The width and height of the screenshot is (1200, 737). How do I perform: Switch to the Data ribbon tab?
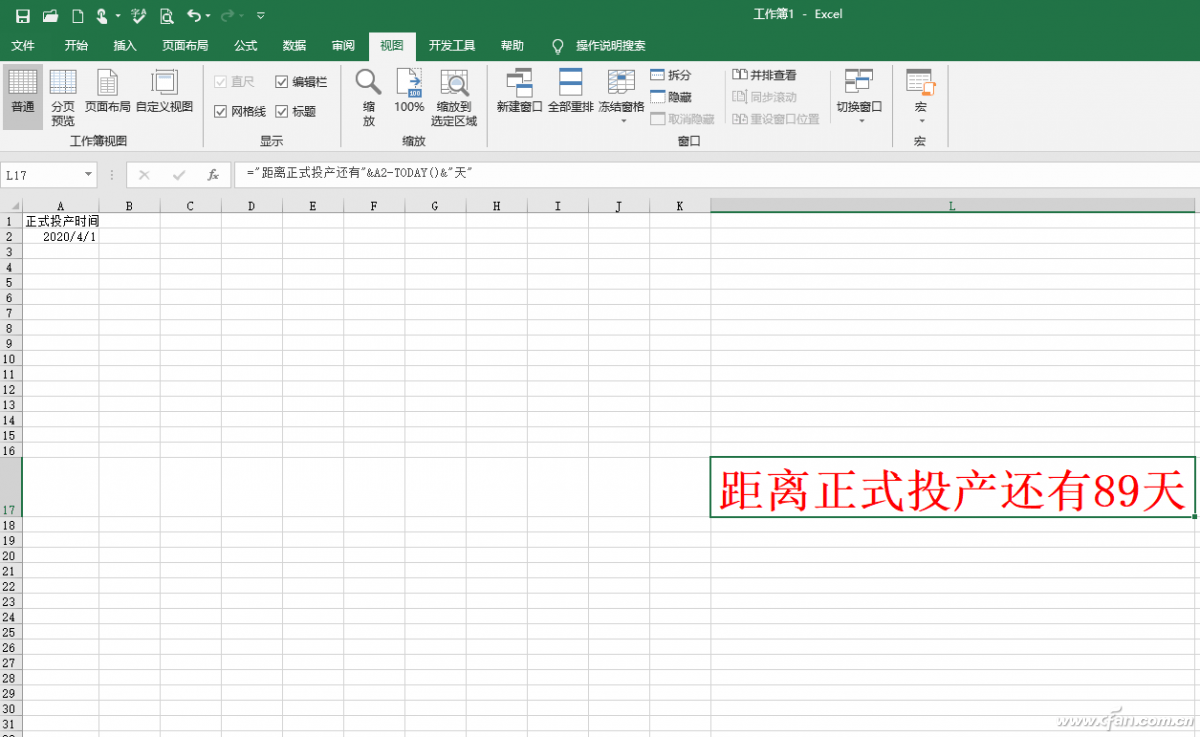[x=294, y=46]
